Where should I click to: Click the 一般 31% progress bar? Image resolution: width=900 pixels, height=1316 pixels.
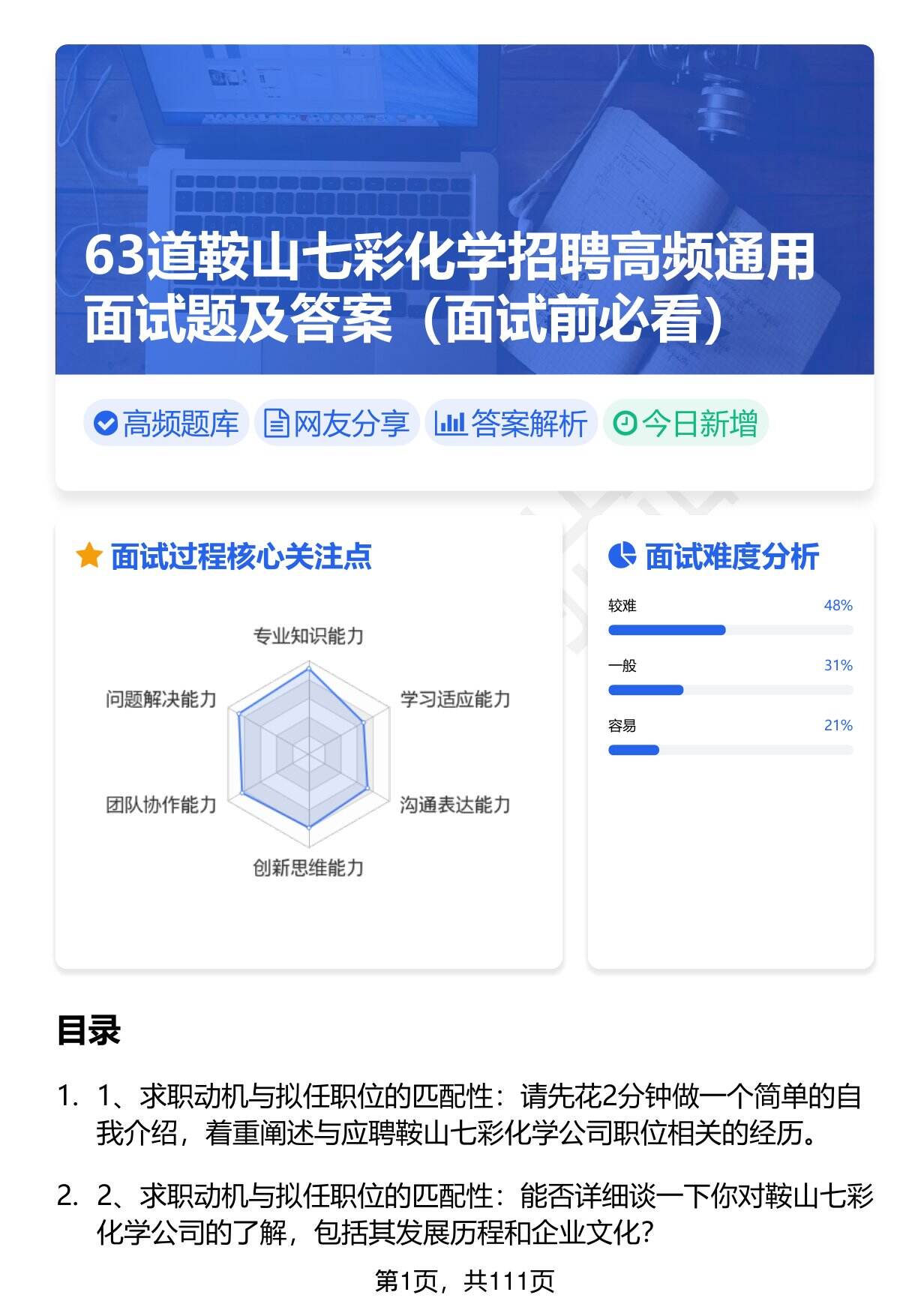pos(730,690)
